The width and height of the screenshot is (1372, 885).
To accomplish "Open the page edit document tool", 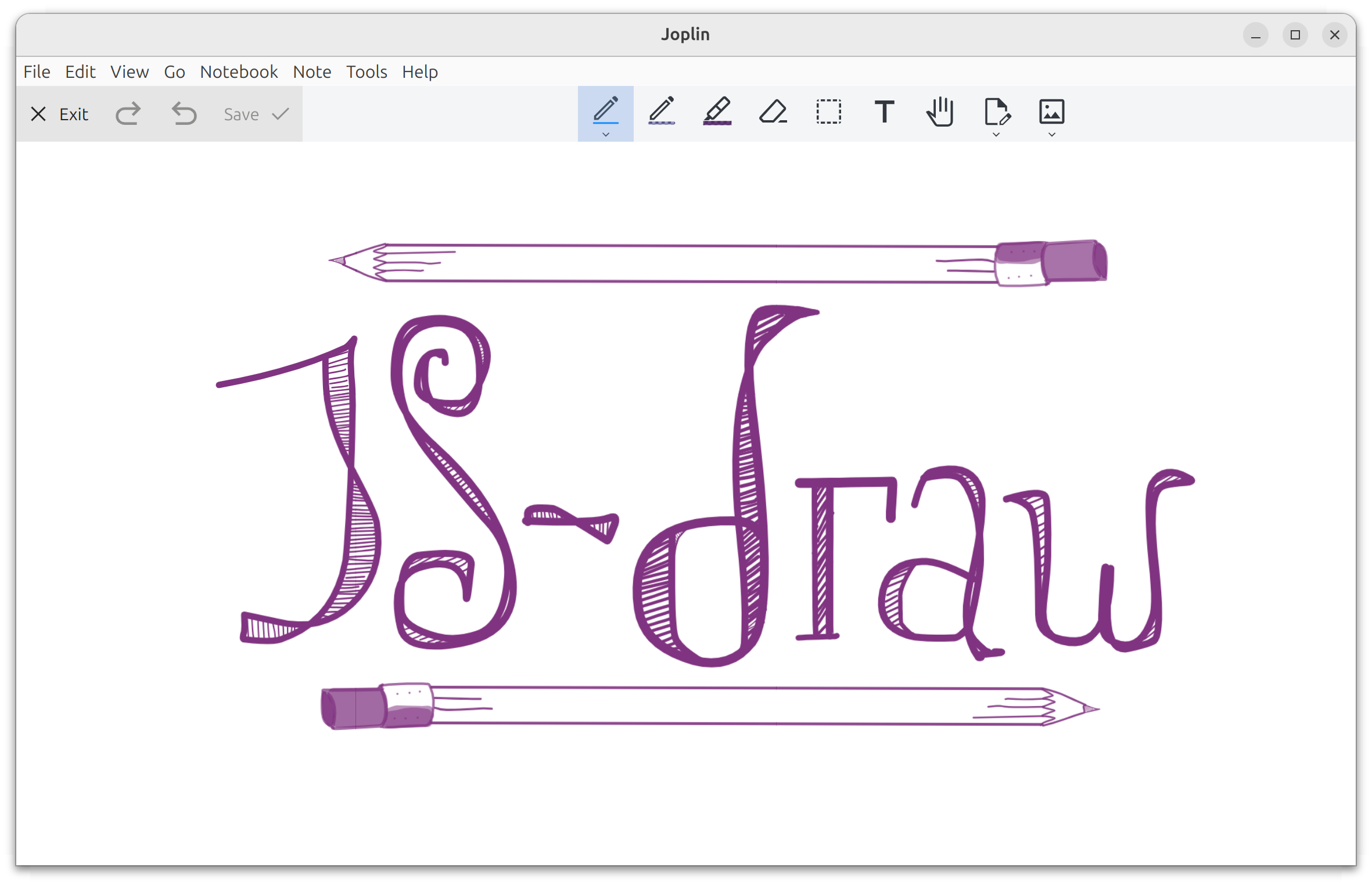I will click(996, 111).
